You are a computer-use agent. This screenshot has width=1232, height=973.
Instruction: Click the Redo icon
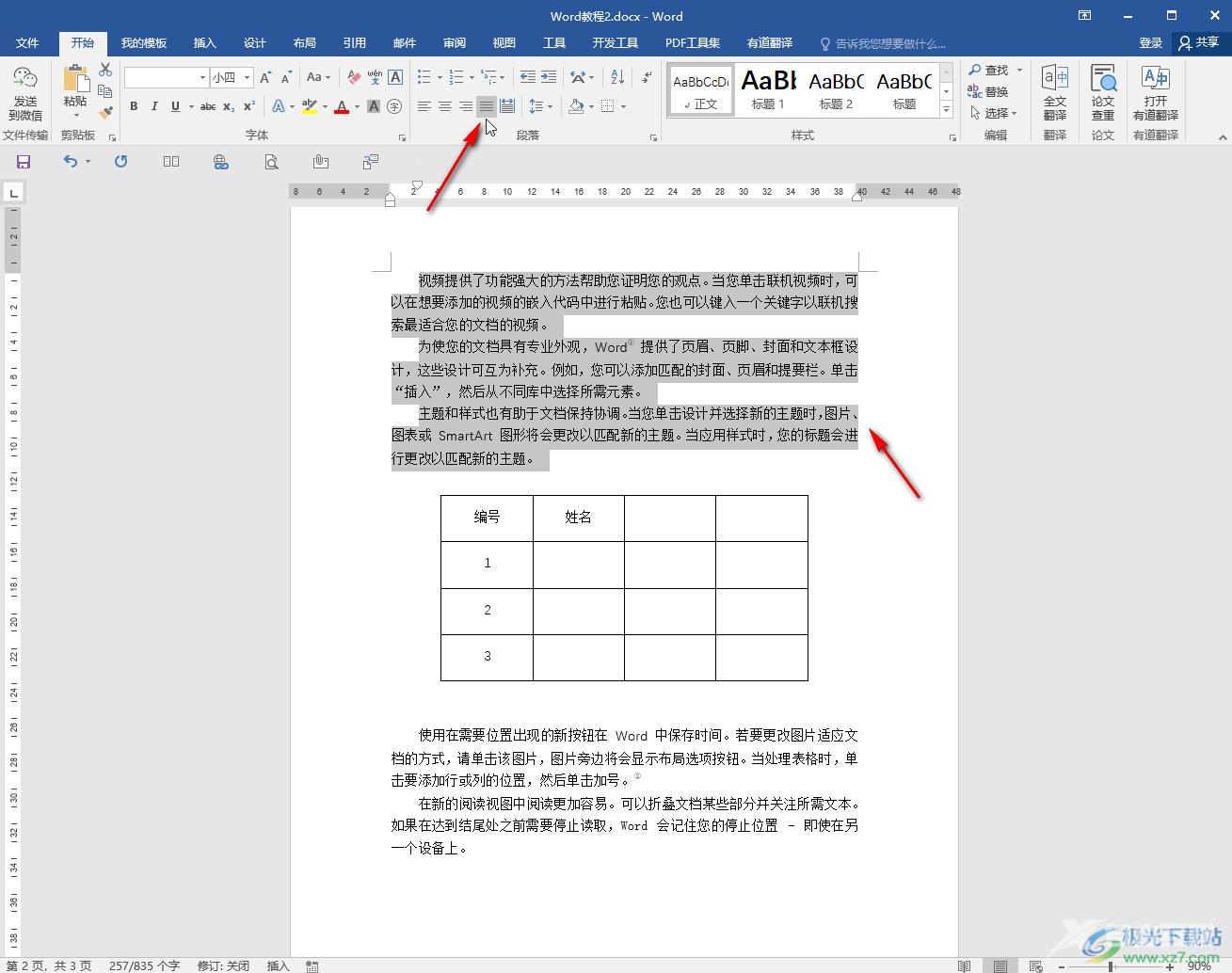(120, 162)
